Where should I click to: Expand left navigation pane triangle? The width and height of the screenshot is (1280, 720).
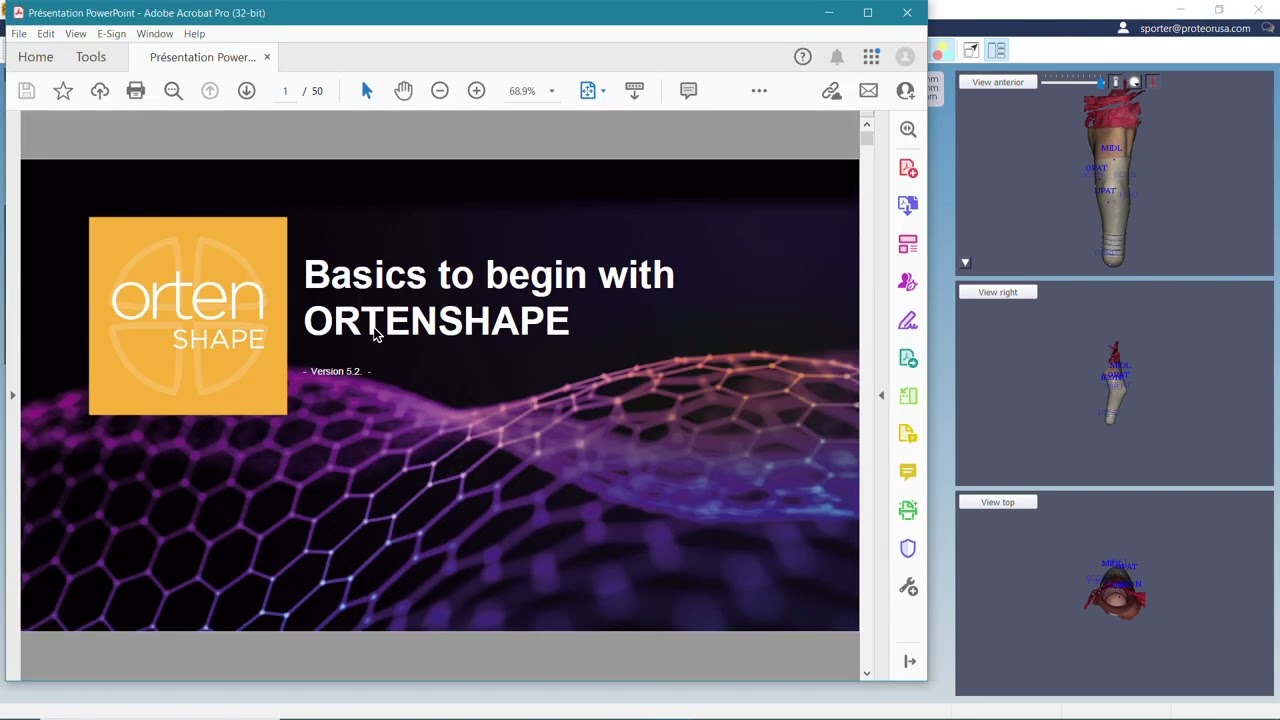click(x=13, y=396)
